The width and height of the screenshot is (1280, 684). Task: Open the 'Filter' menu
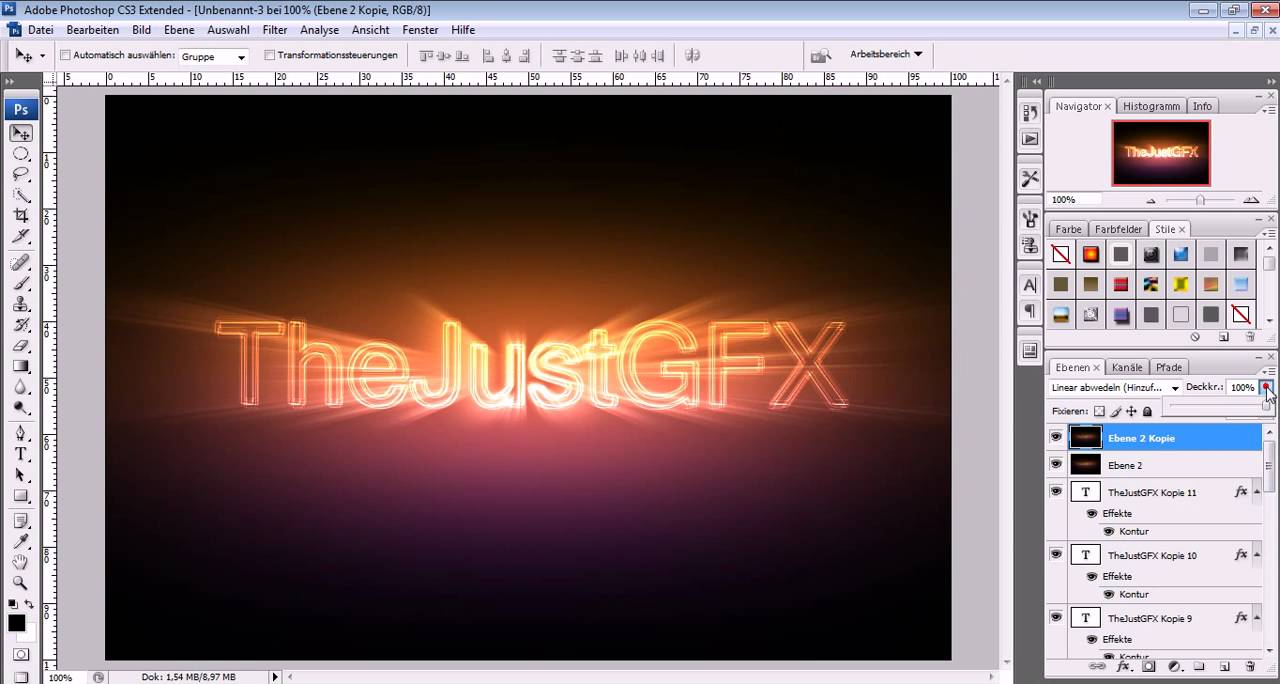tap(275, 30)
